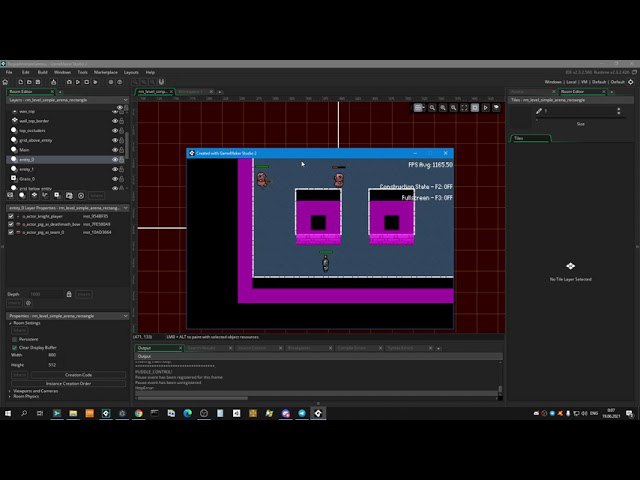Viewport: 640px width, 480px height.
Task: Create a new background layer via layer toolbar
Action: click(11, 196)
